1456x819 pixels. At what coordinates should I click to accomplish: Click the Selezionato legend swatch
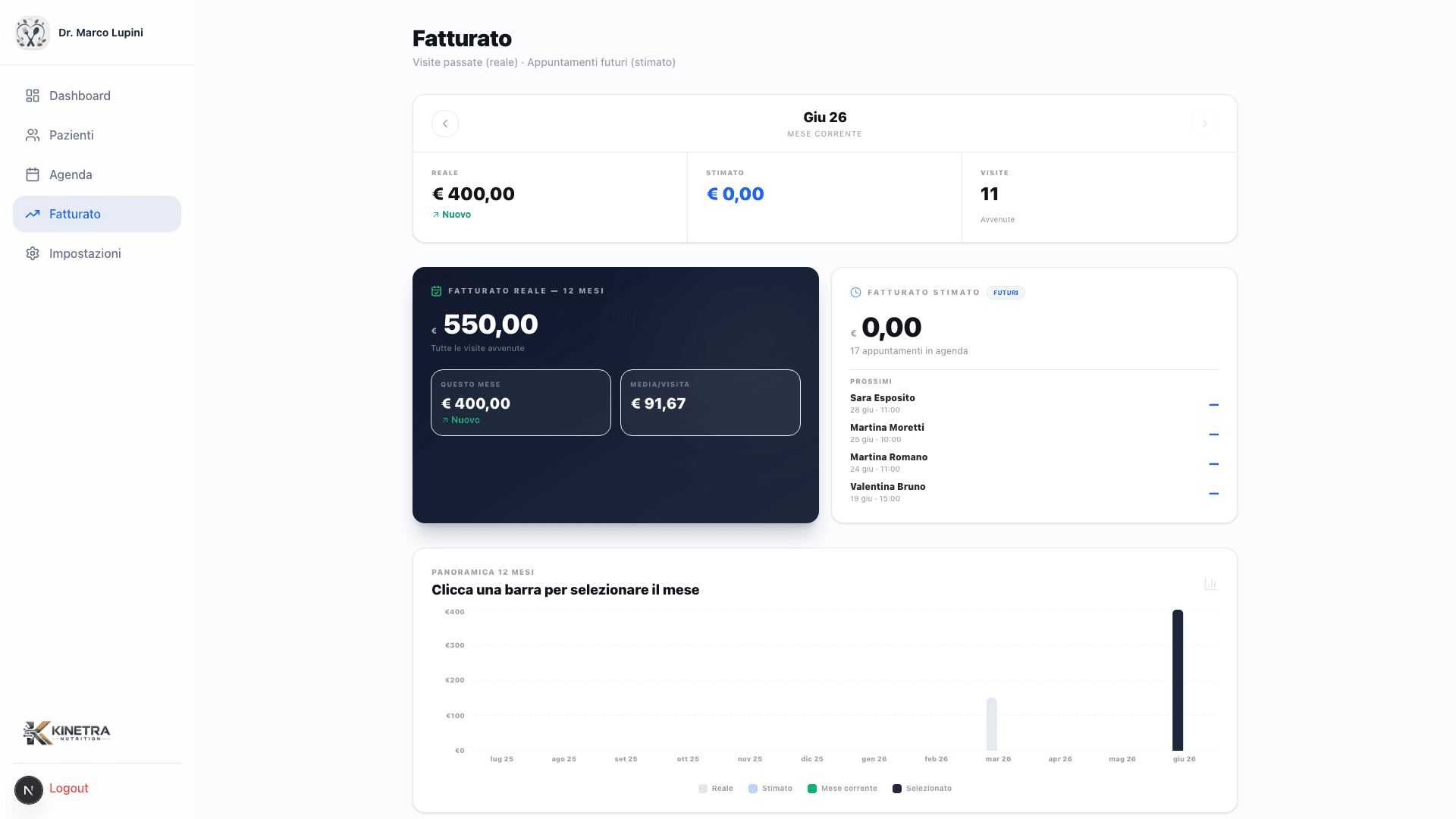pyautogui.click(x=897, y=789)
